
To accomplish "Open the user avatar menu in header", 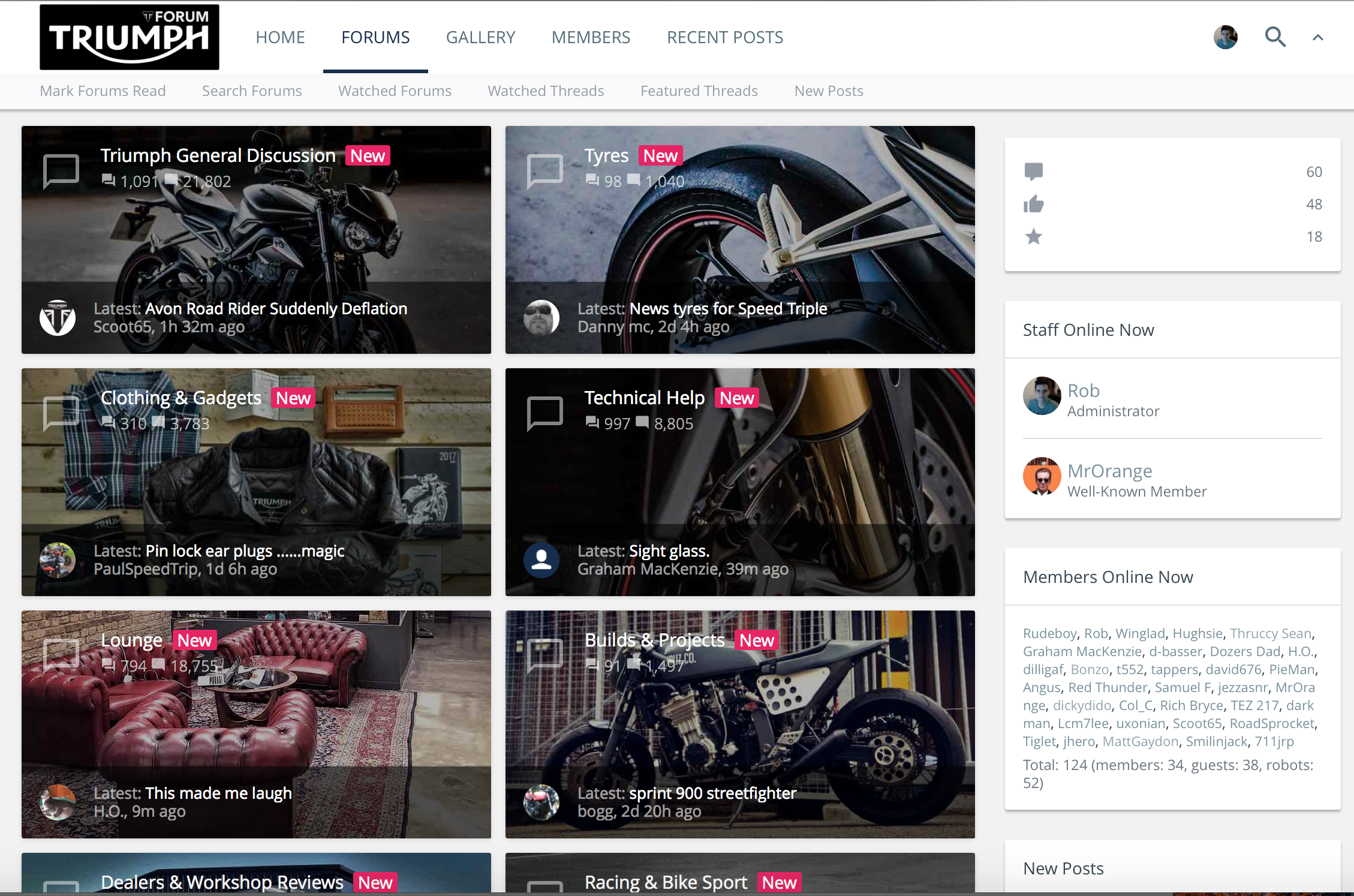I will [1225, 37].
